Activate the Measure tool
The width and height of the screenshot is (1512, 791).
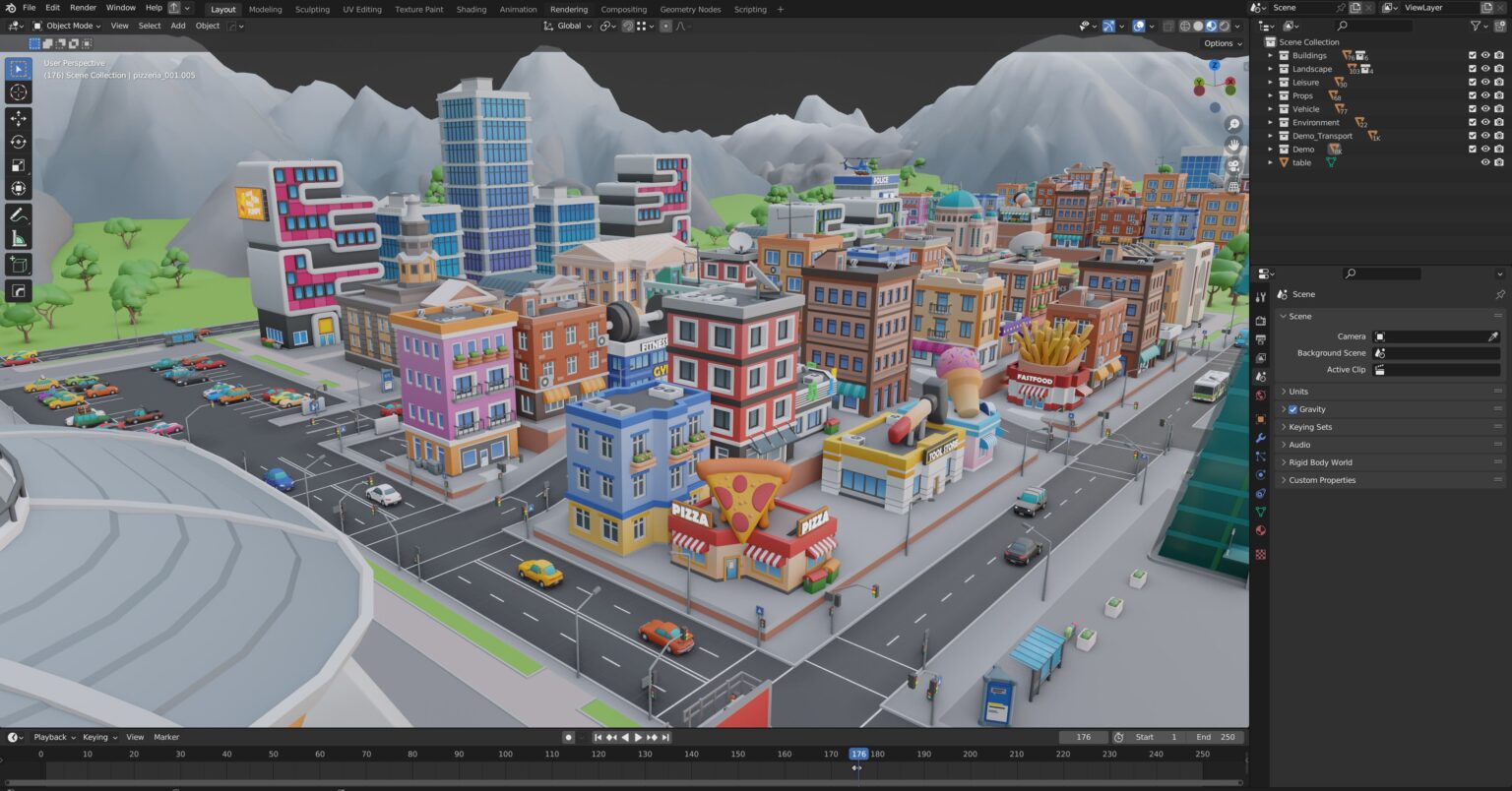[x=18, y=237]
